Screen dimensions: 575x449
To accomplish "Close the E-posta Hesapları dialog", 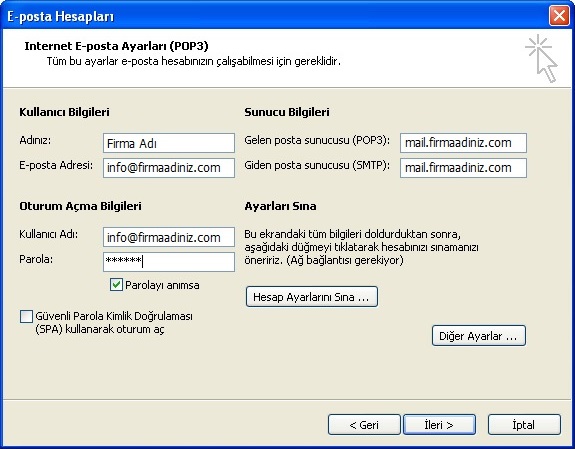I will pyautogui.click(x=559, y=16).
